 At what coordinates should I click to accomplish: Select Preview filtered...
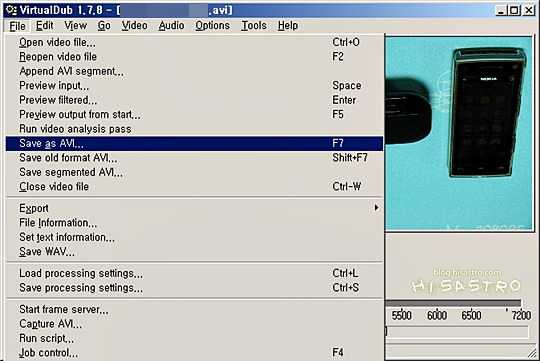pyautogui.click(x=194, y=100)
